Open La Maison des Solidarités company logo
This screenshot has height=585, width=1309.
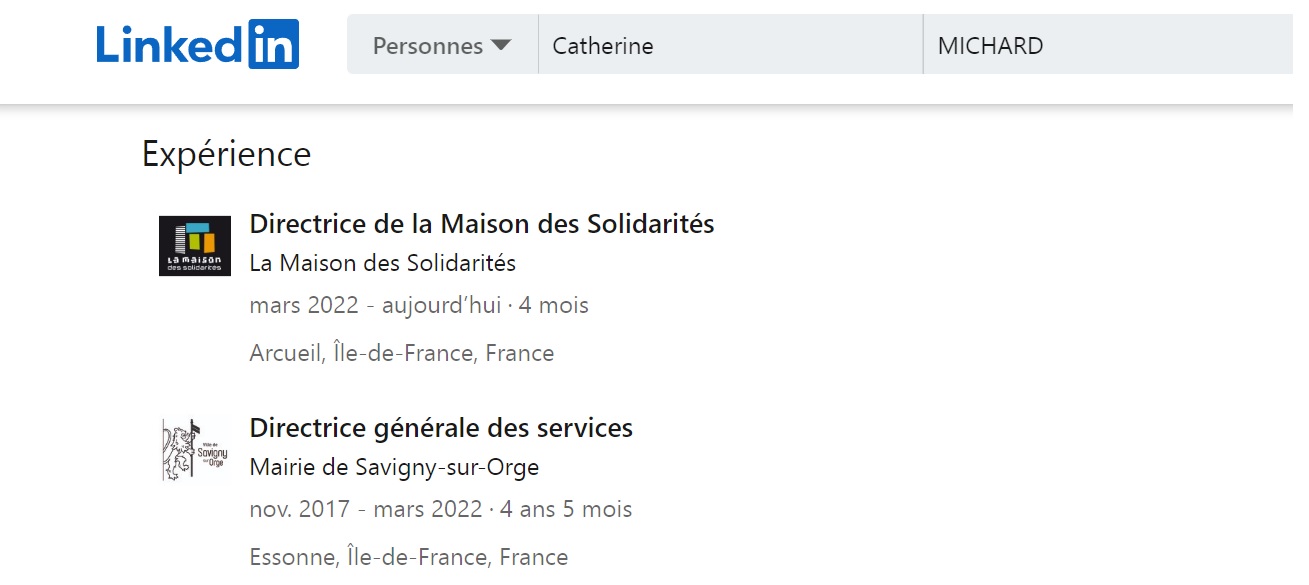pos(195,246)
